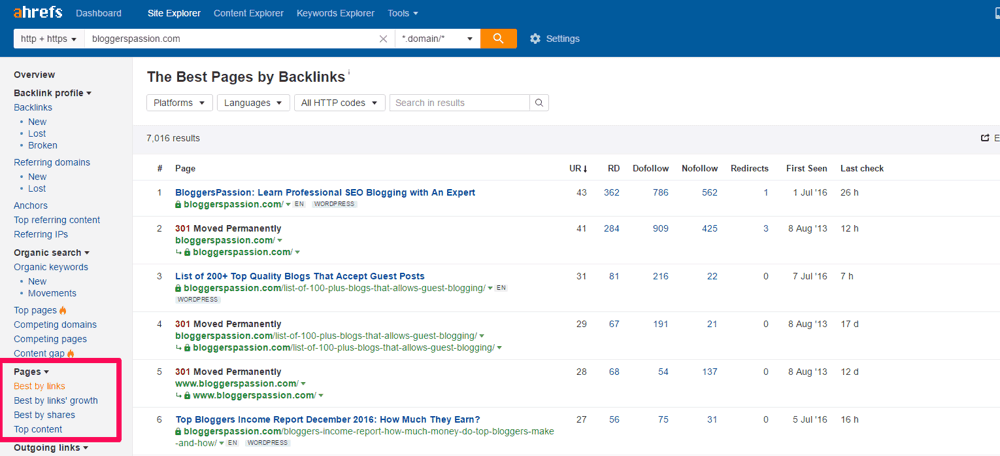The width and height of the screenshot is (1000, 456).
Task: Clear the URL field with X icon
Action: tap(383, 39)
